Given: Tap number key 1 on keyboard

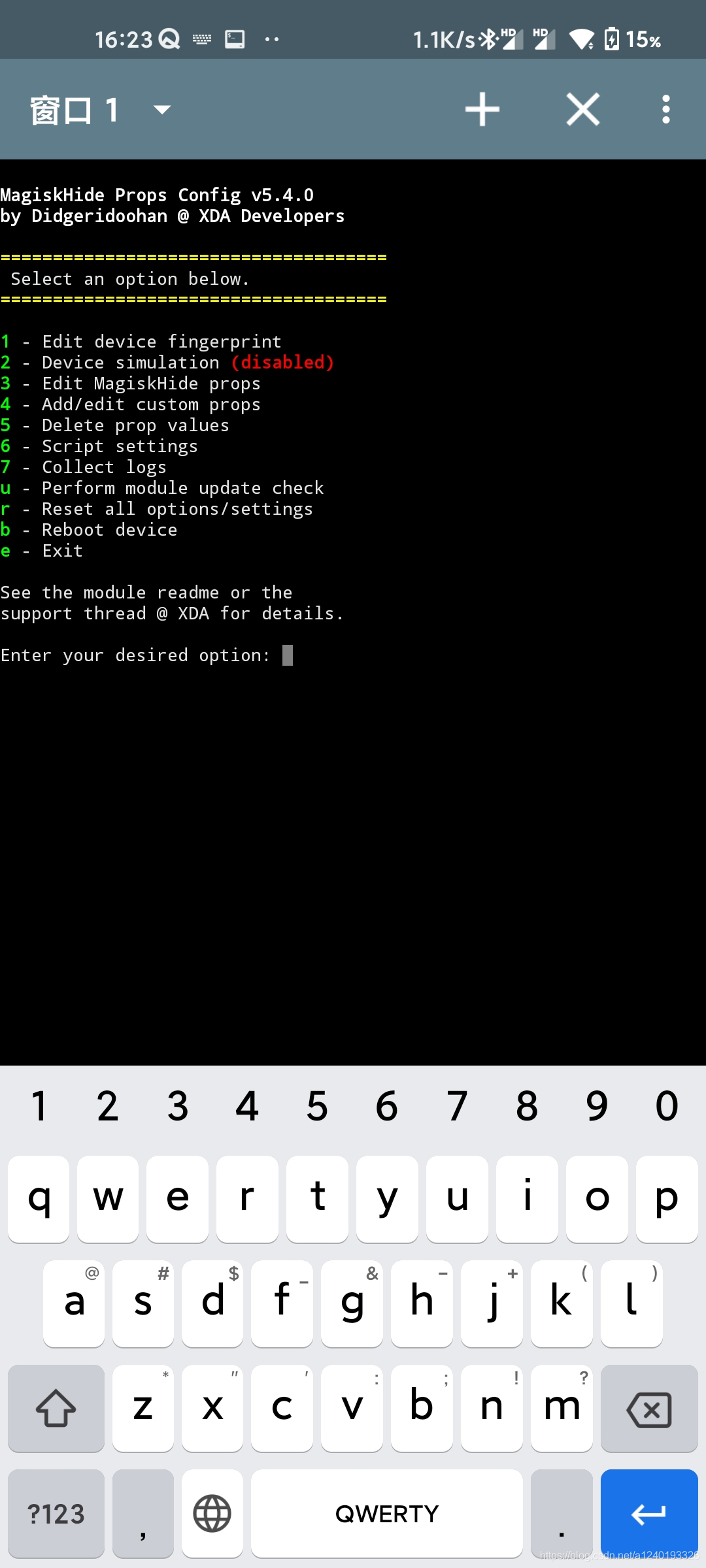Looking at the screenshot, I should (x=39, y=1106).
